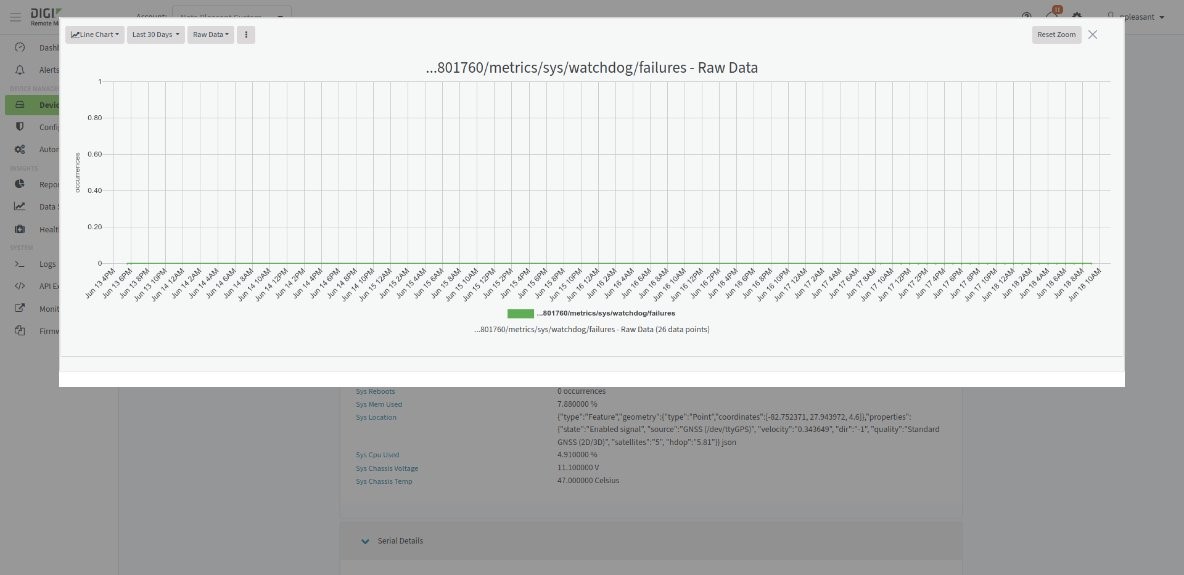Click the occurrences y-axis label
This screenshot has width=1184, height=575.
coord(78,172)
